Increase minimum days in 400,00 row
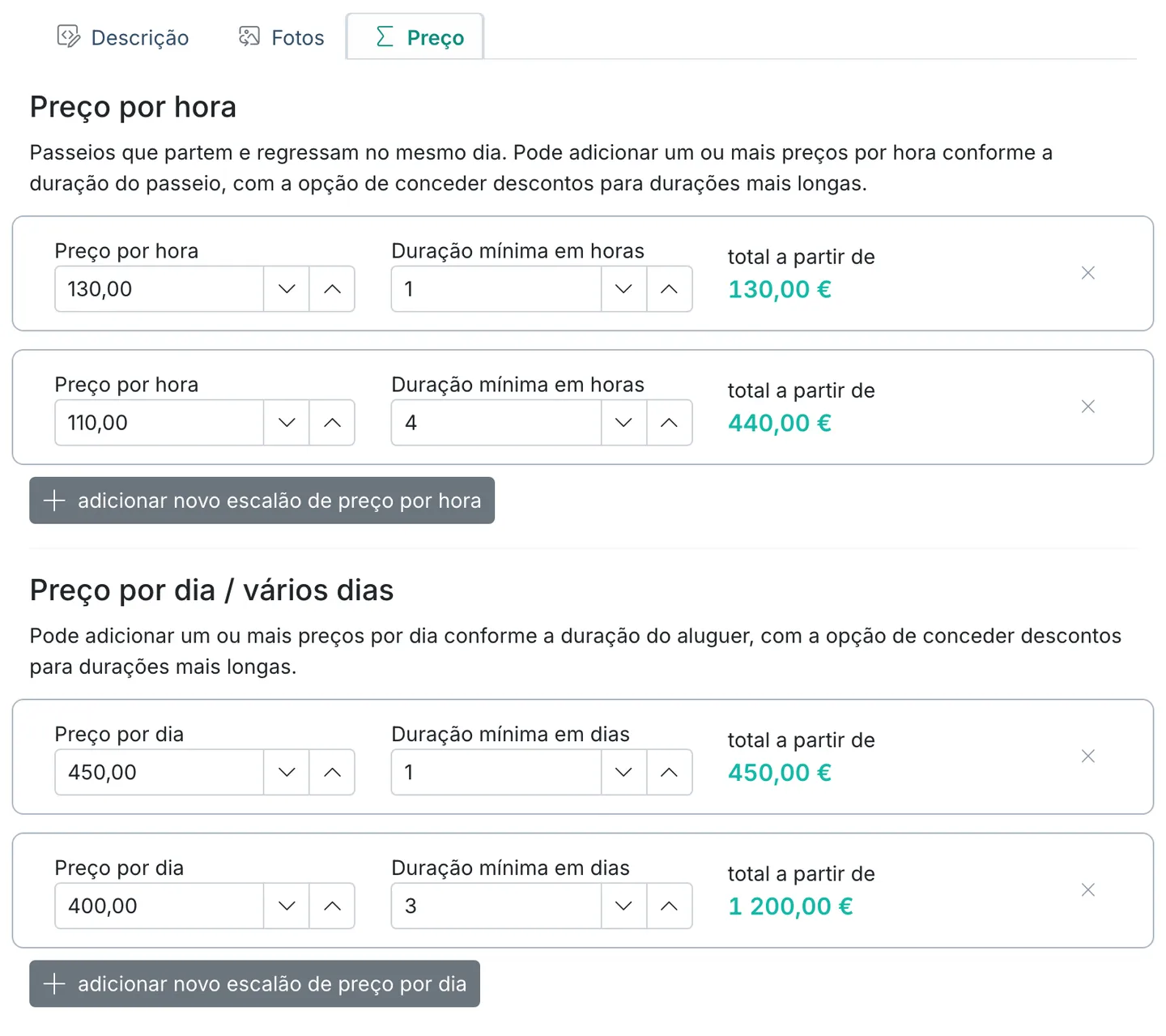 [x=669, y=906]
